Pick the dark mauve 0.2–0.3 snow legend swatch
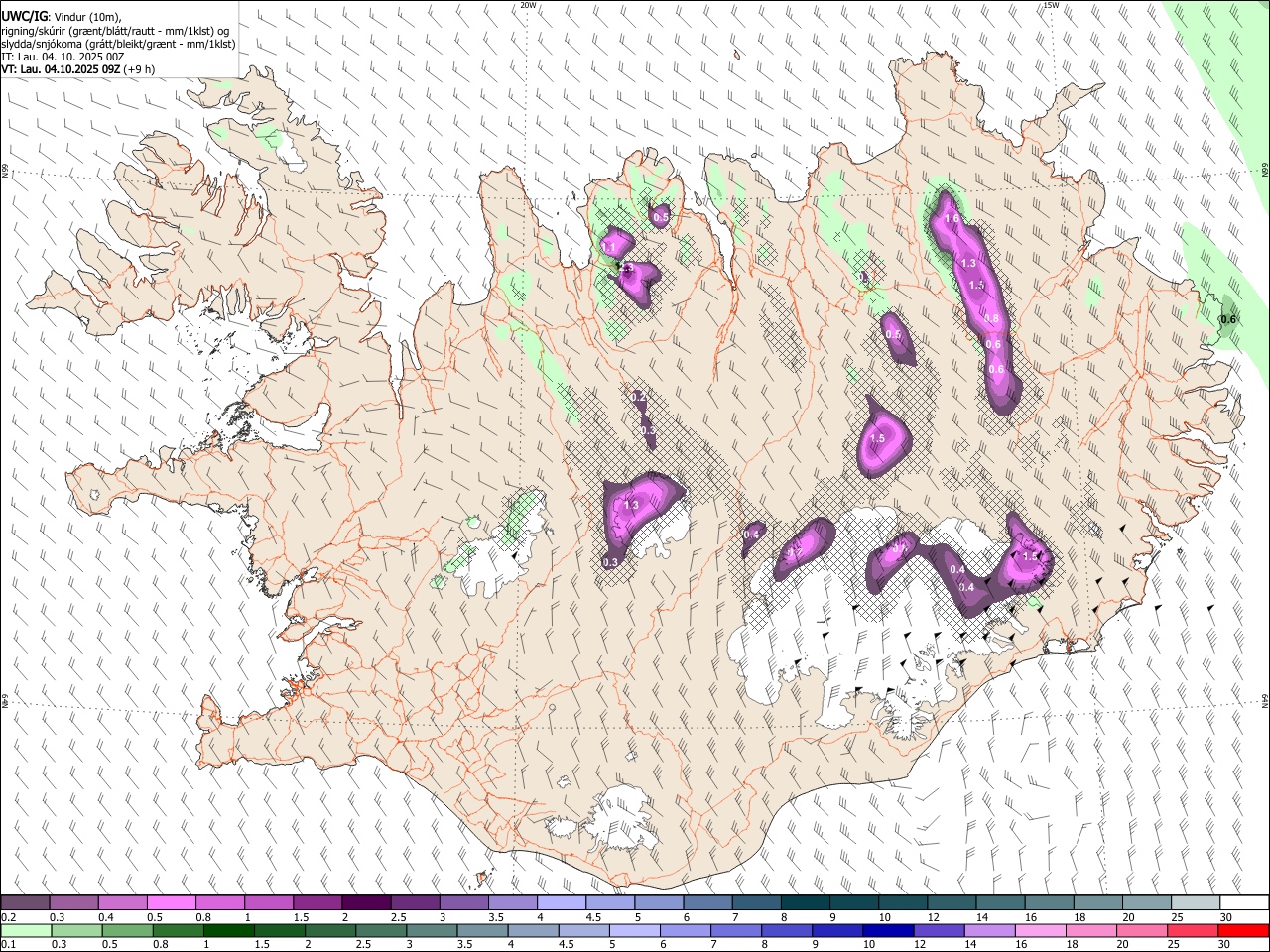 coord(25,903)
